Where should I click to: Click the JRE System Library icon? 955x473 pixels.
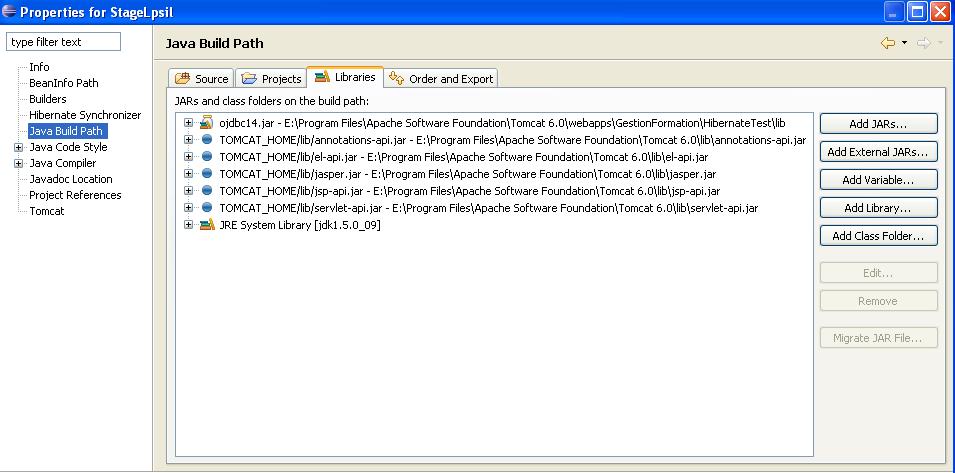tap(207, 225)
